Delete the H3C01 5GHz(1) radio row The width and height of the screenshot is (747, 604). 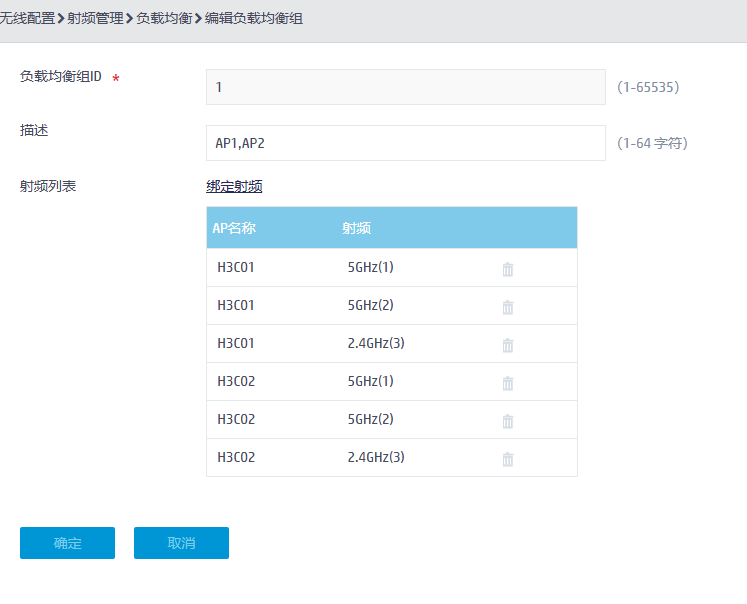click(x=507, y=269)
